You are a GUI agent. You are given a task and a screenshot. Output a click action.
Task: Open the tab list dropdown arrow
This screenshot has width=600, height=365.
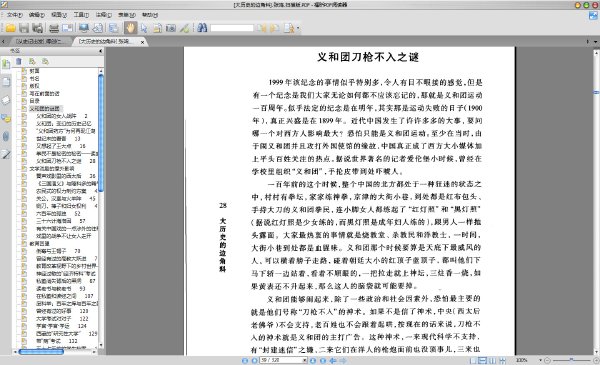595,42
